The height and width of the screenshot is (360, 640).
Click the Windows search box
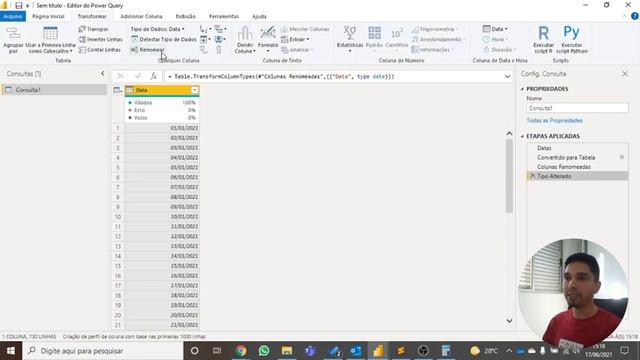pos(104,351)
